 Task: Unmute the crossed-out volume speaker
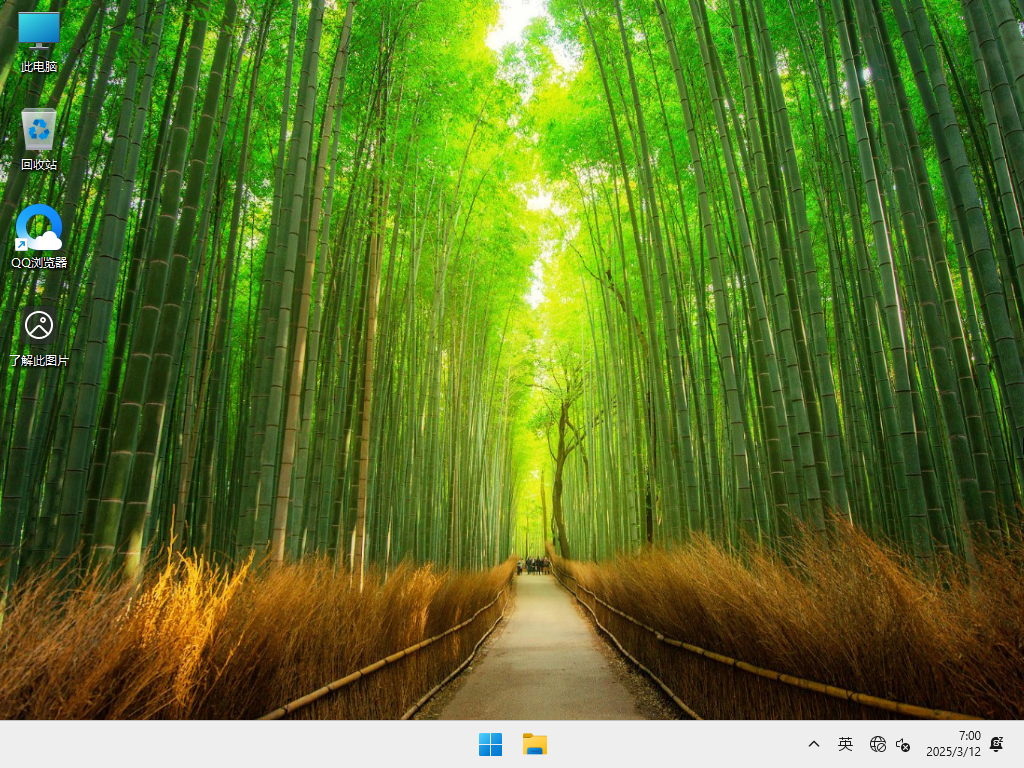903,746
